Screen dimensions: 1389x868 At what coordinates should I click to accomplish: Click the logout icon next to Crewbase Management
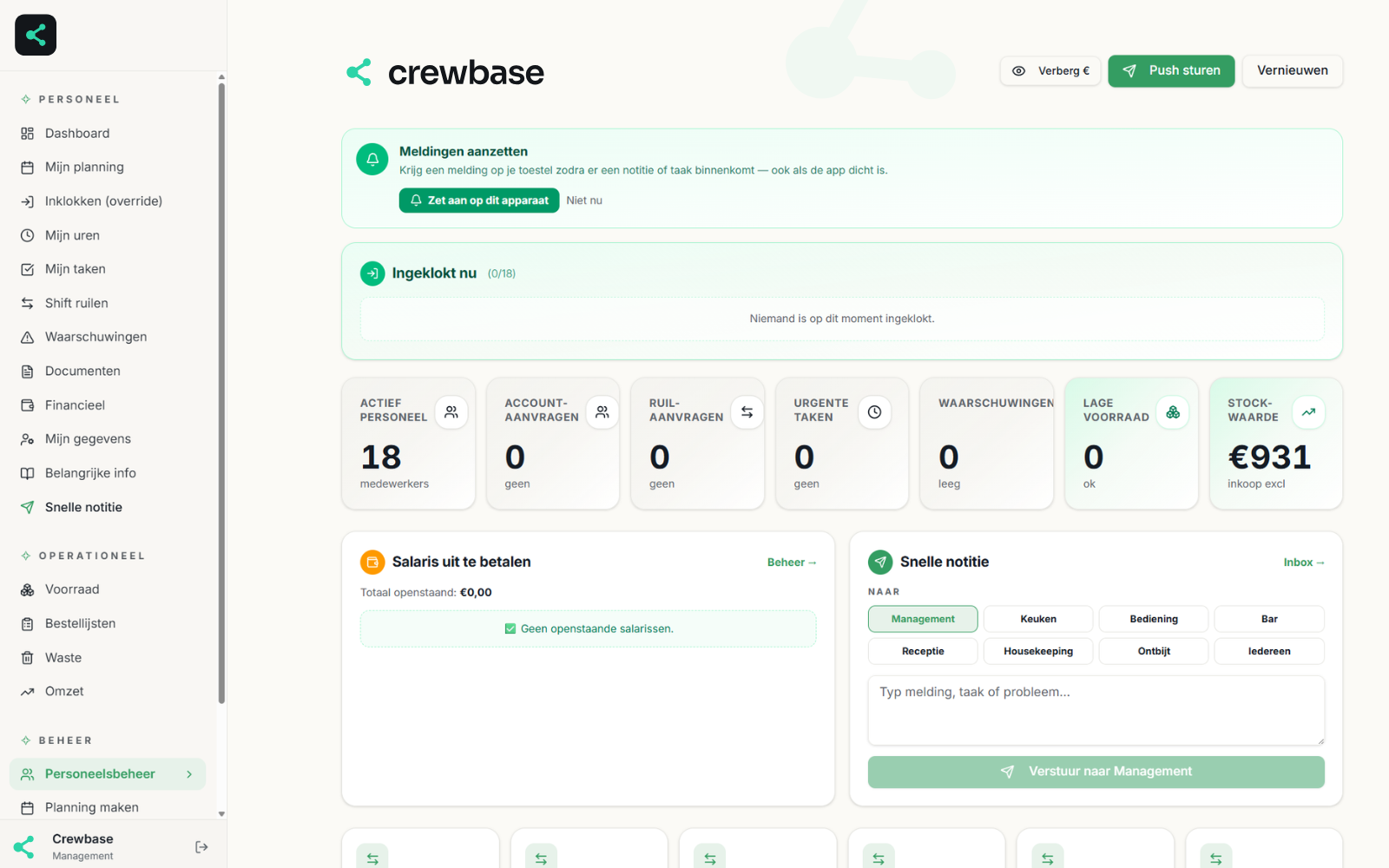tap(201, 847)
